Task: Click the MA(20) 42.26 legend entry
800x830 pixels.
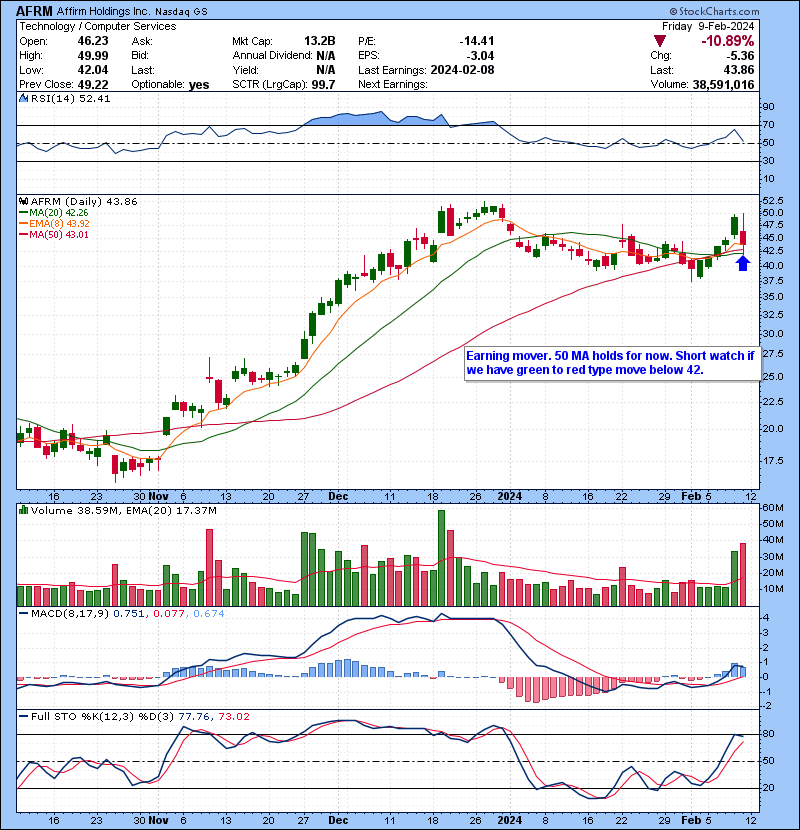Action: (55, 212)
